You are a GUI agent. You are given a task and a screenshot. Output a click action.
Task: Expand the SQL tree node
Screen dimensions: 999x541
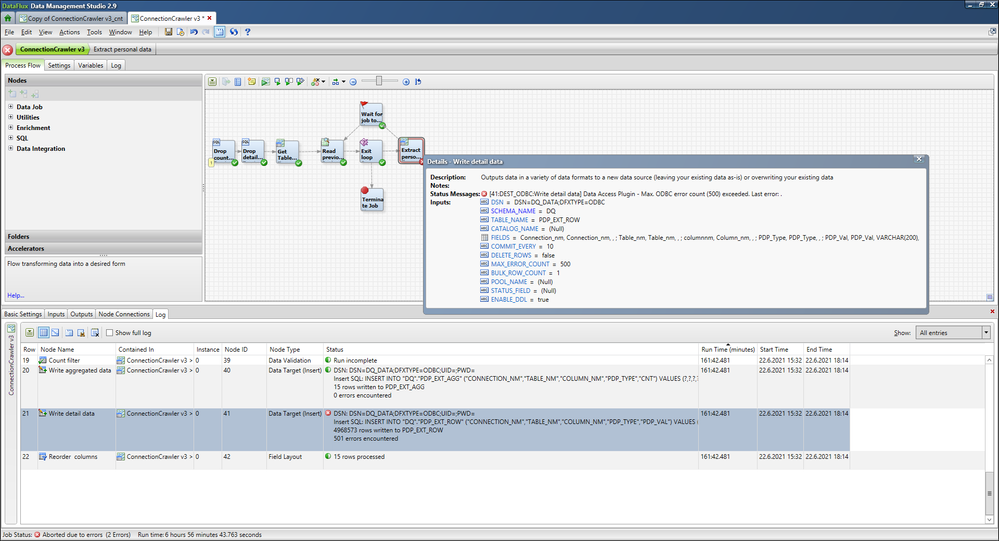(x=11, y=138)
